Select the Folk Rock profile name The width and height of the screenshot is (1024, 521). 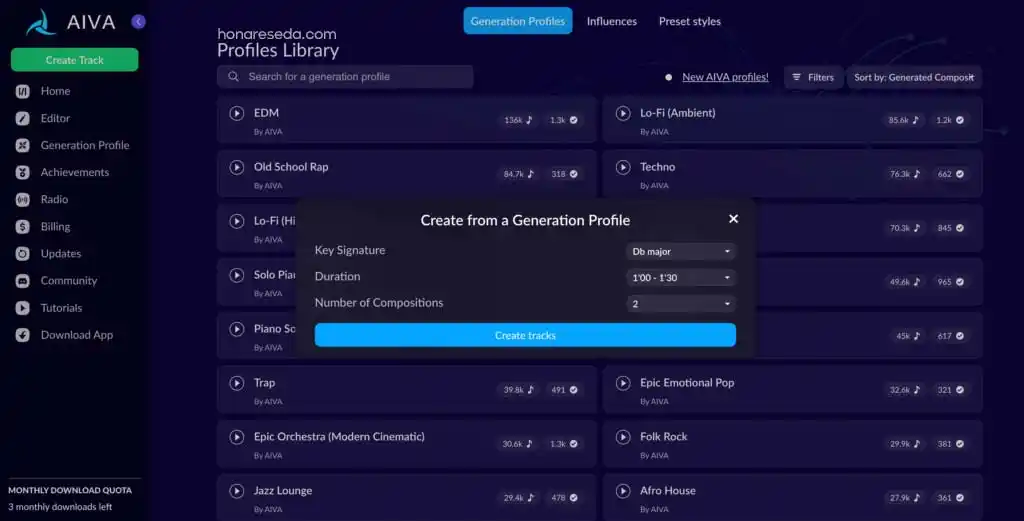[664, 437]
